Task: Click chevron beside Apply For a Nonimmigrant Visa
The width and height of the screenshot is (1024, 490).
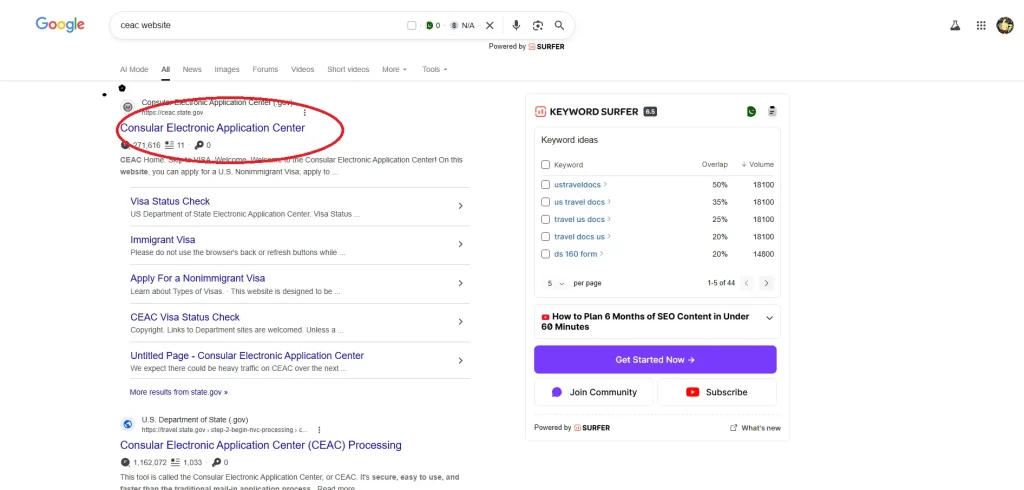Action: pyautogui.click(x=460, y=283)
